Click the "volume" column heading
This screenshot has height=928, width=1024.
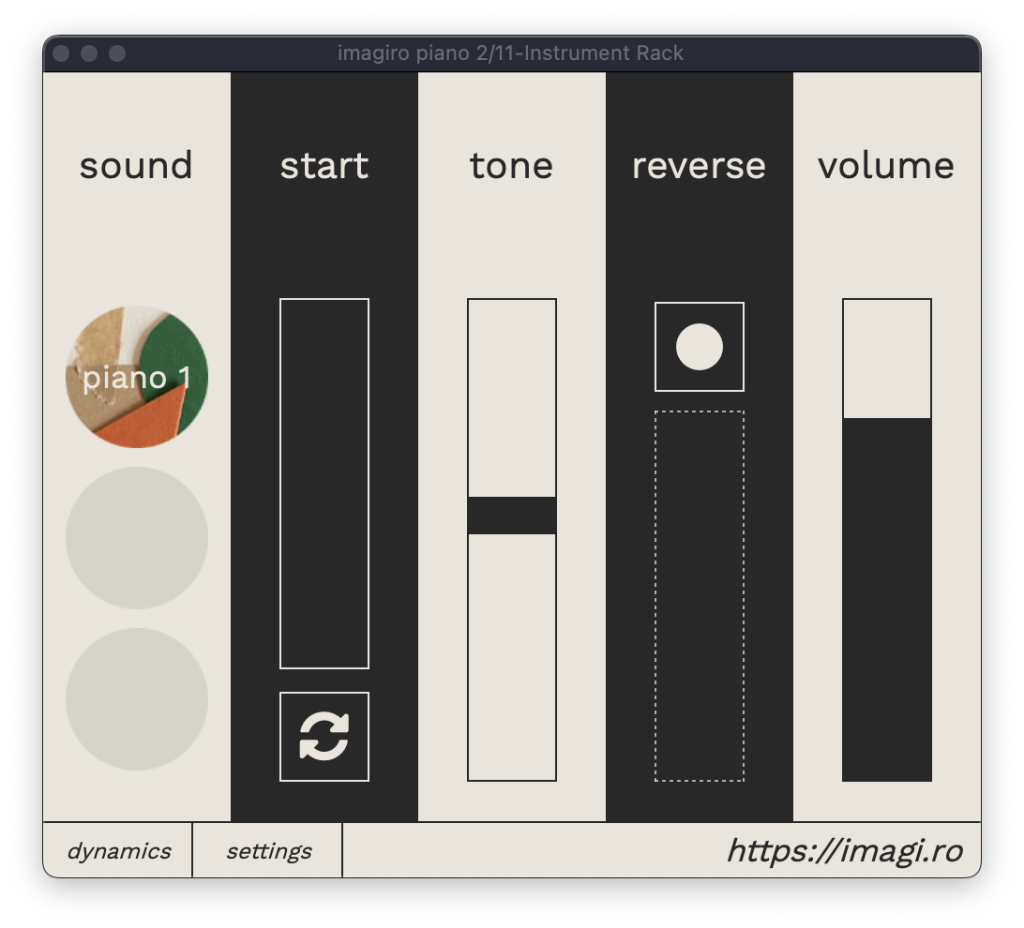(886, 166)
